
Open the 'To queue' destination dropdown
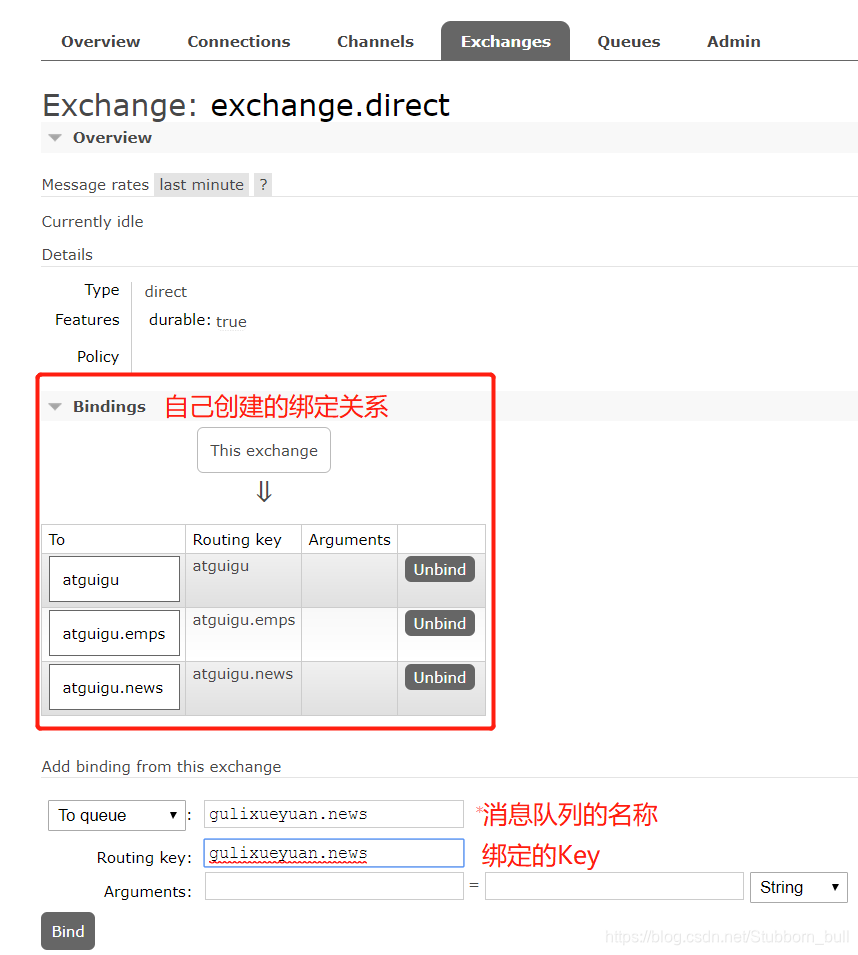click(x=117, y=816)
